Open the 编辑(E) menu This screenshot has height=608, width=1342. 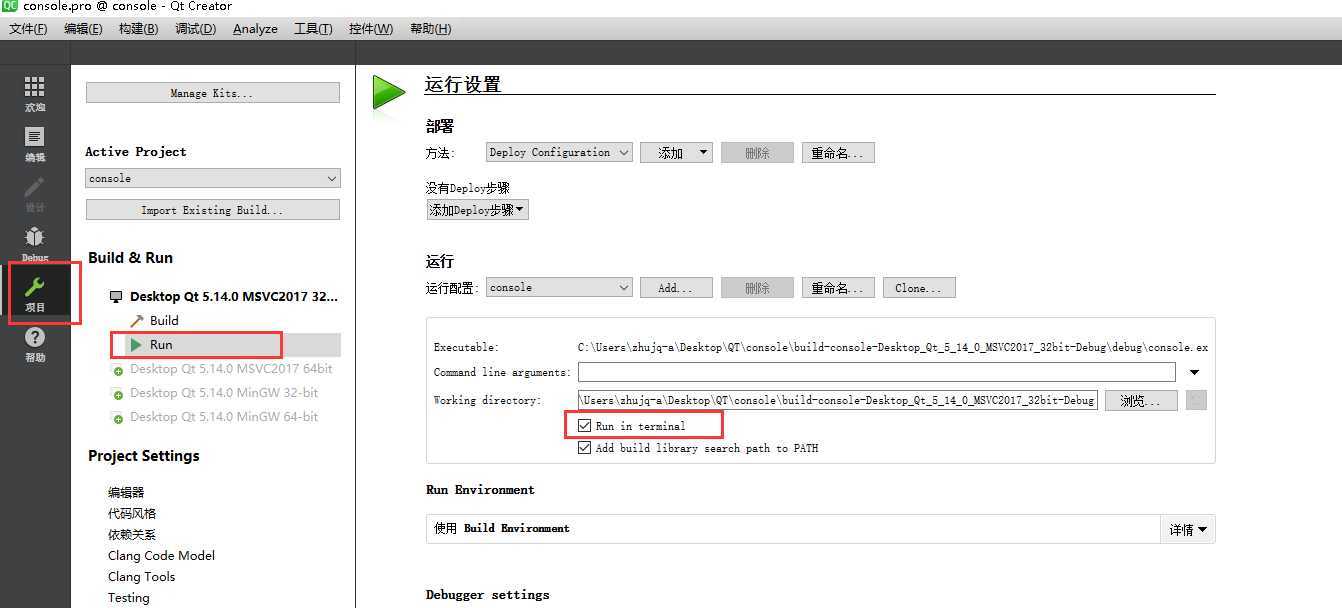pos(83,28)
